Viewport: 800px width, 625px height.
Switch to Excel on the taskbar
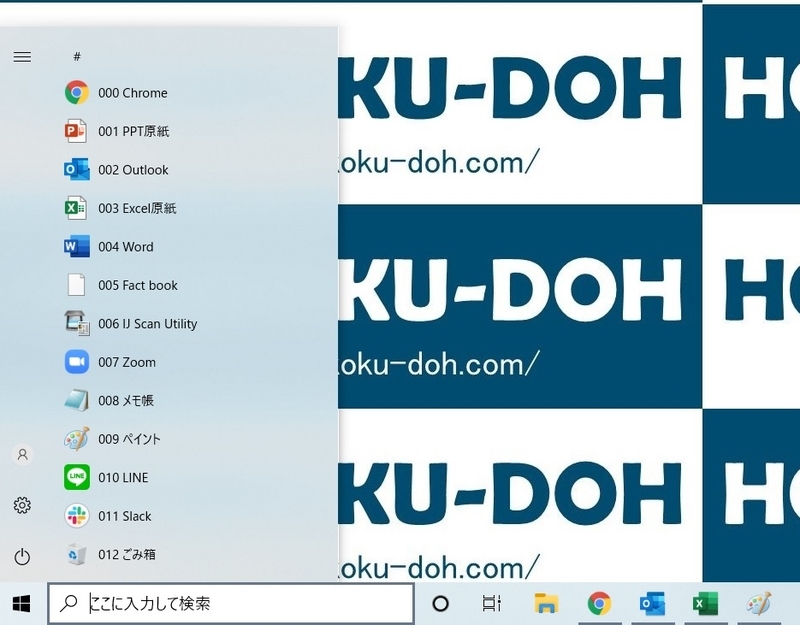tap(706, 604)
